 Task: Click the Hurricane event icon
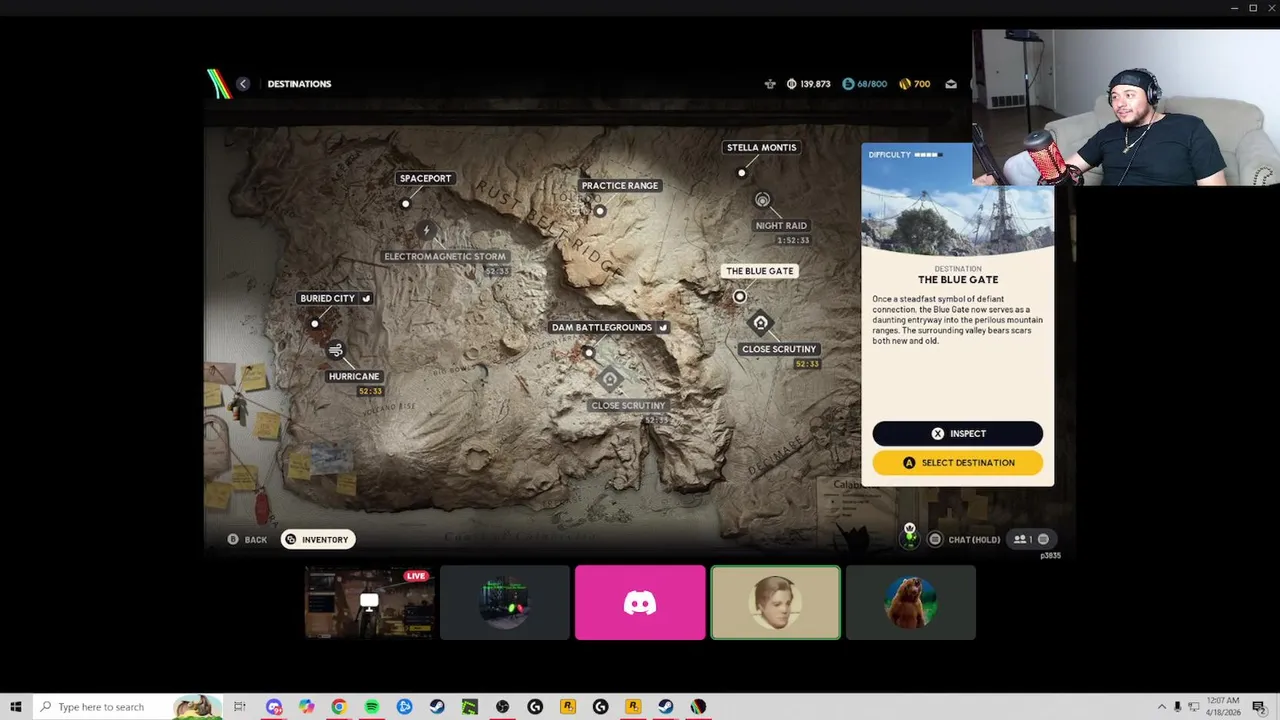tap(336, 350)
